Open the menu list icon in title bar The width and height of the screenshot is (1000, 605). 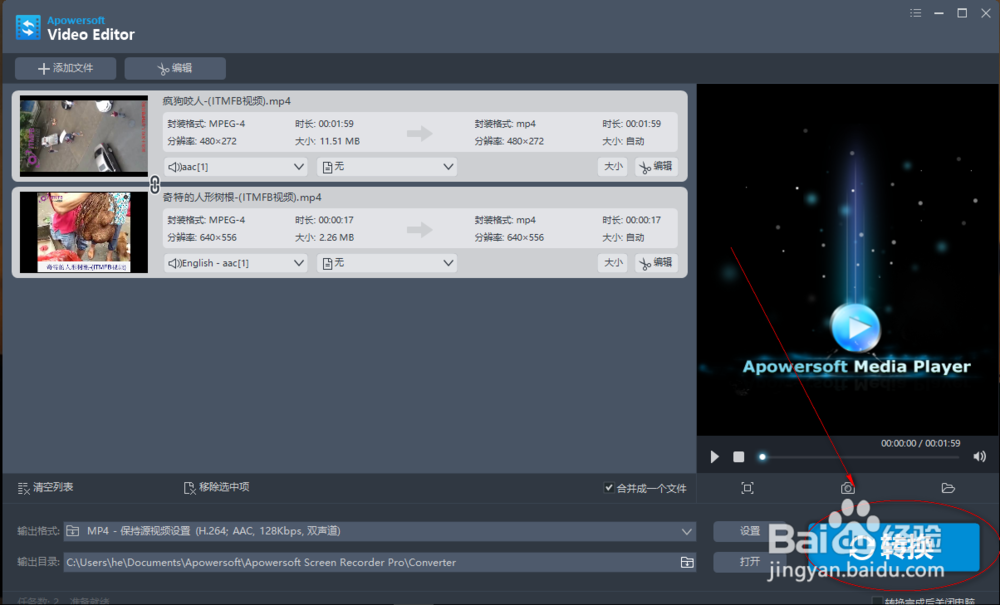pyautogui.click(x=916, y=13)
